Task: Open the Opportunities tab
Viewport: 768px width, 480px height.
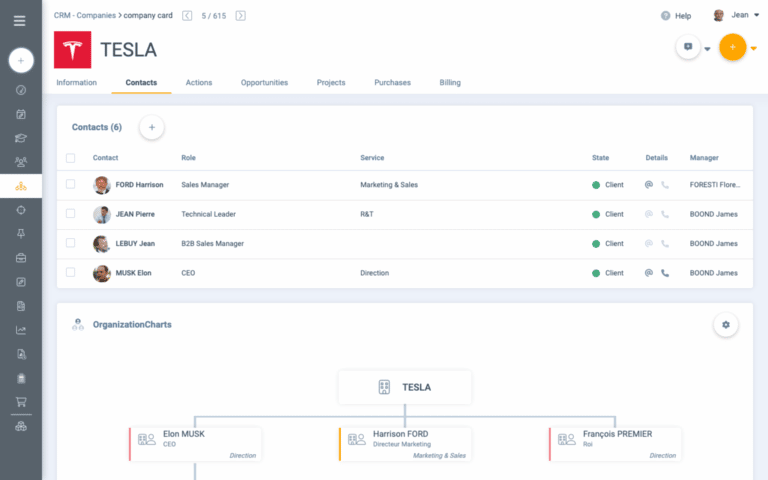Action: pyautogui.click(x=264, y=82)
